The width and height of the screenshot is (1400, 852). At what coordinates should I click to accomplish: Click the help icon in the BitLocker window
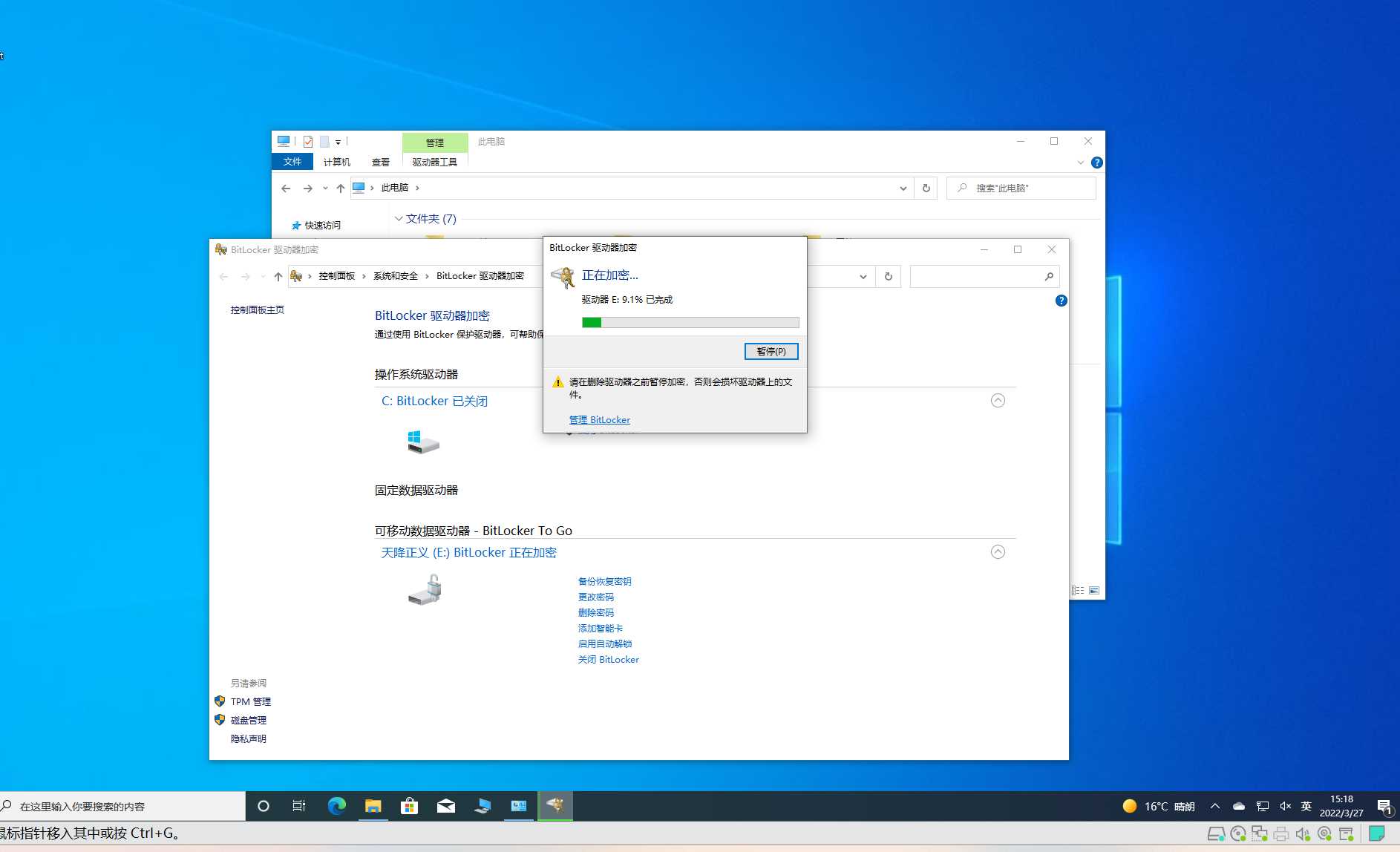[x=1061, y=301]
